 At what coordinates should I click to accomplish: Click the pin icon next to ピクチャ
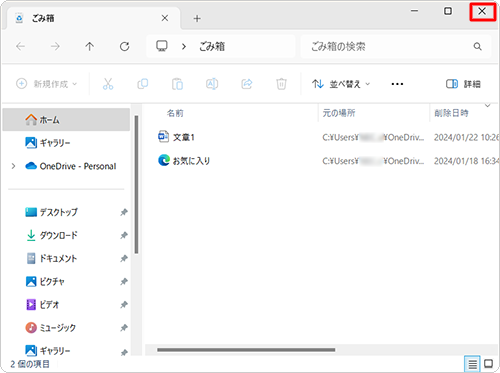(124, 282)
